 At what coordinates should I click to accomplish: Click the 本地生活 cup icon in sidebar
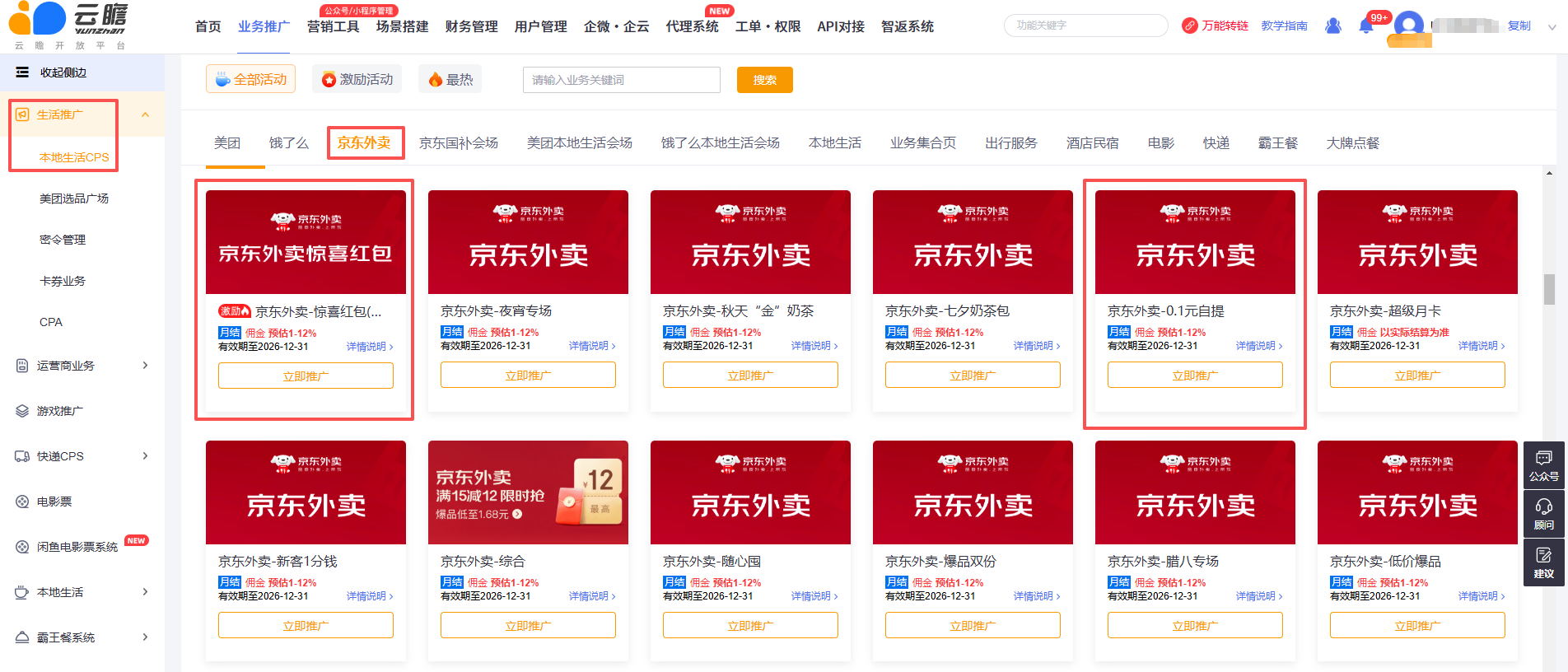point(22,592)
